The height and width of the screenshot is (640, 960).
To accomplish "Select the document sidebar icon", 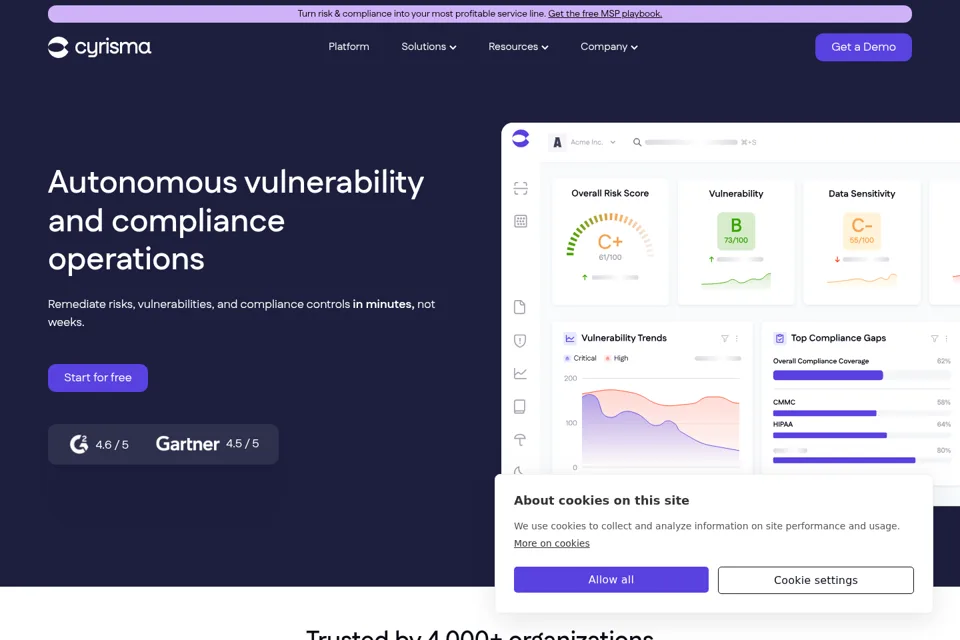I will tap(520, 307).
